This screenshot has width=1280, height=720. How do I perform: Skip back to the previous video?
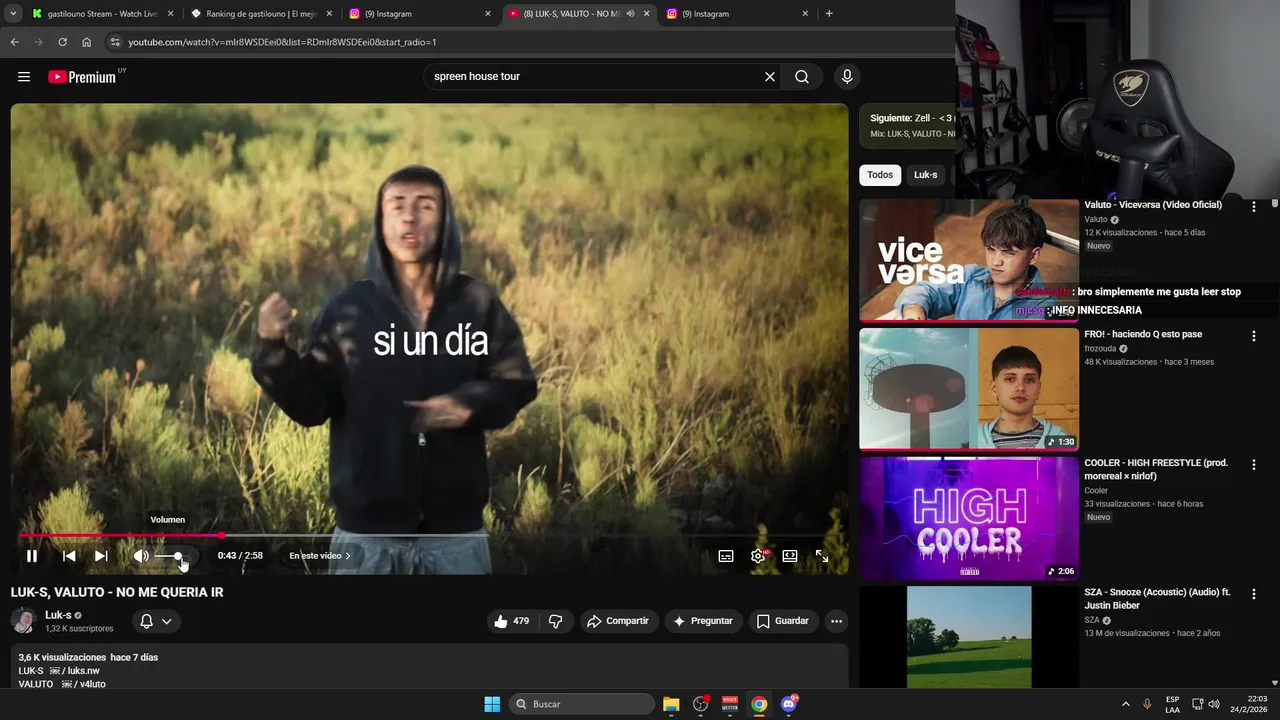pos(69,556)
